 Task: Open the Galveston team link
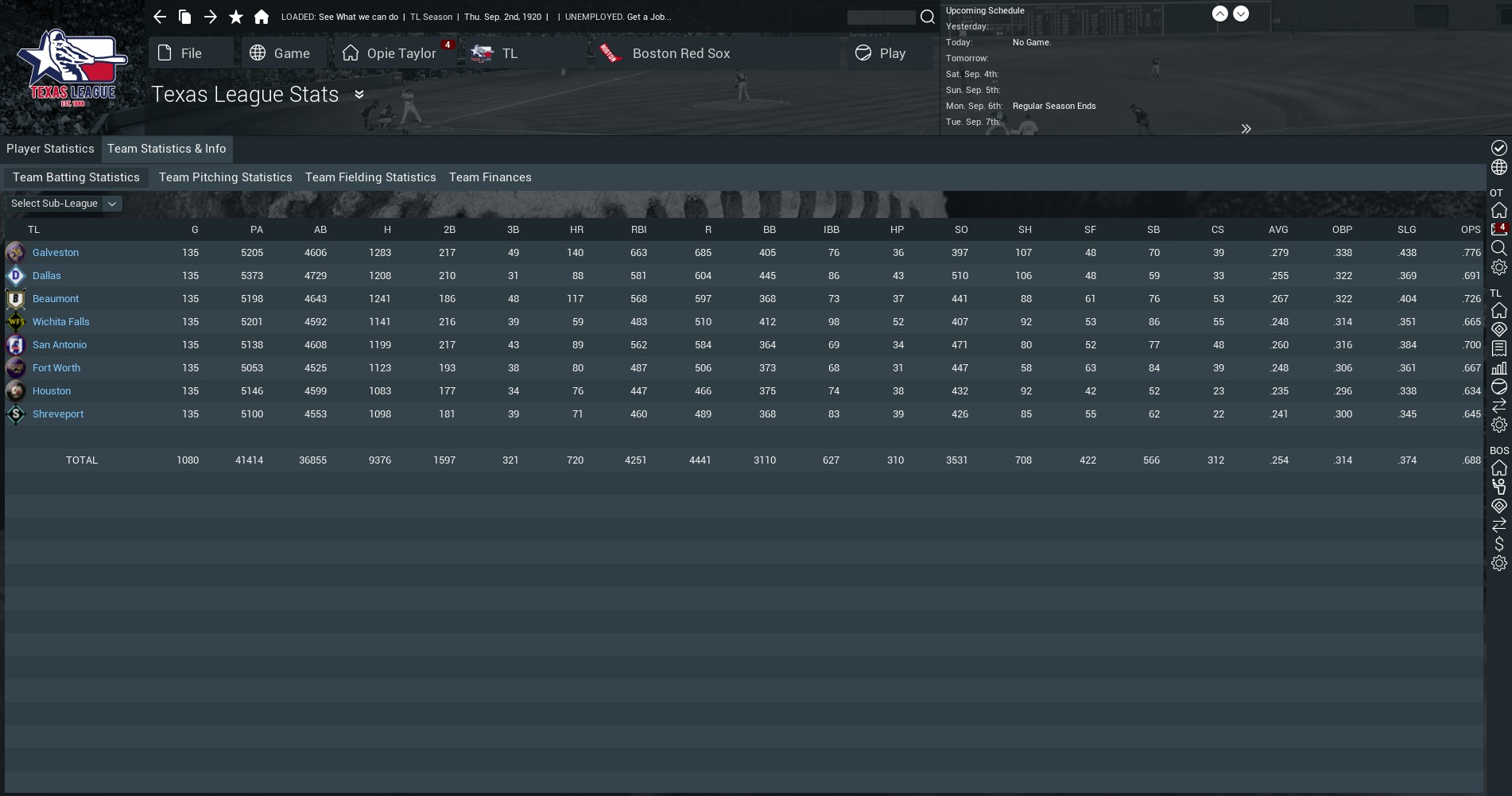click(56, 252)
